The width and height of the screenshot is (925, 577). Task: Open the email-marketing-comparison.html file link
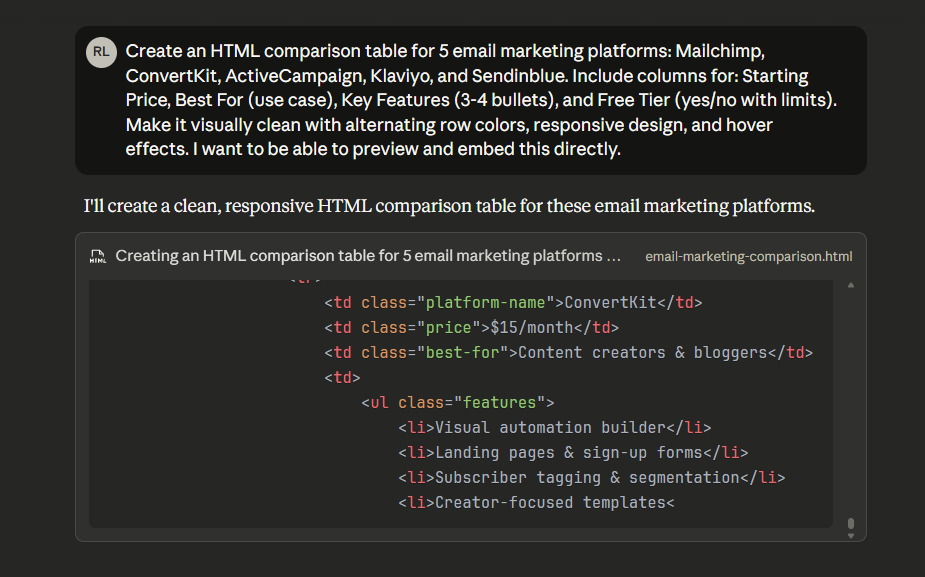[748, 256]
